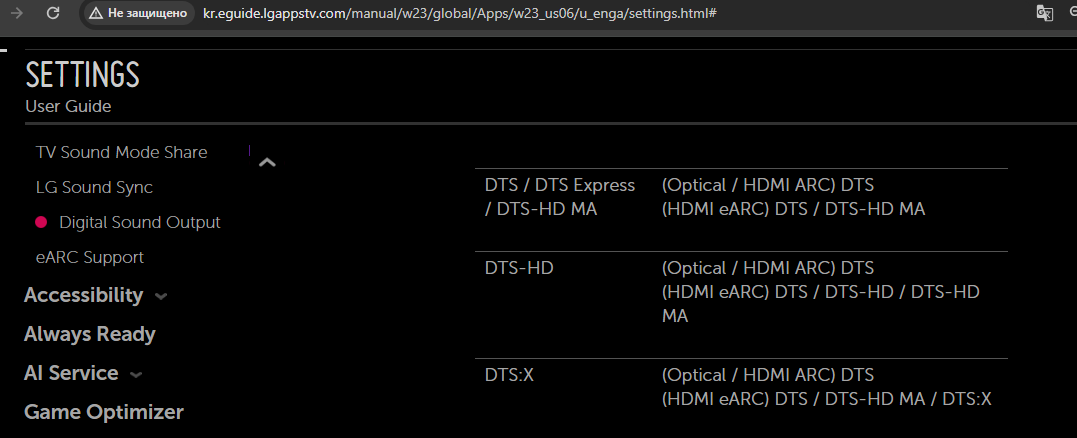Click the address bar URL field
The width and height of the screenshot is (1077, 438).
pos(458,14)
